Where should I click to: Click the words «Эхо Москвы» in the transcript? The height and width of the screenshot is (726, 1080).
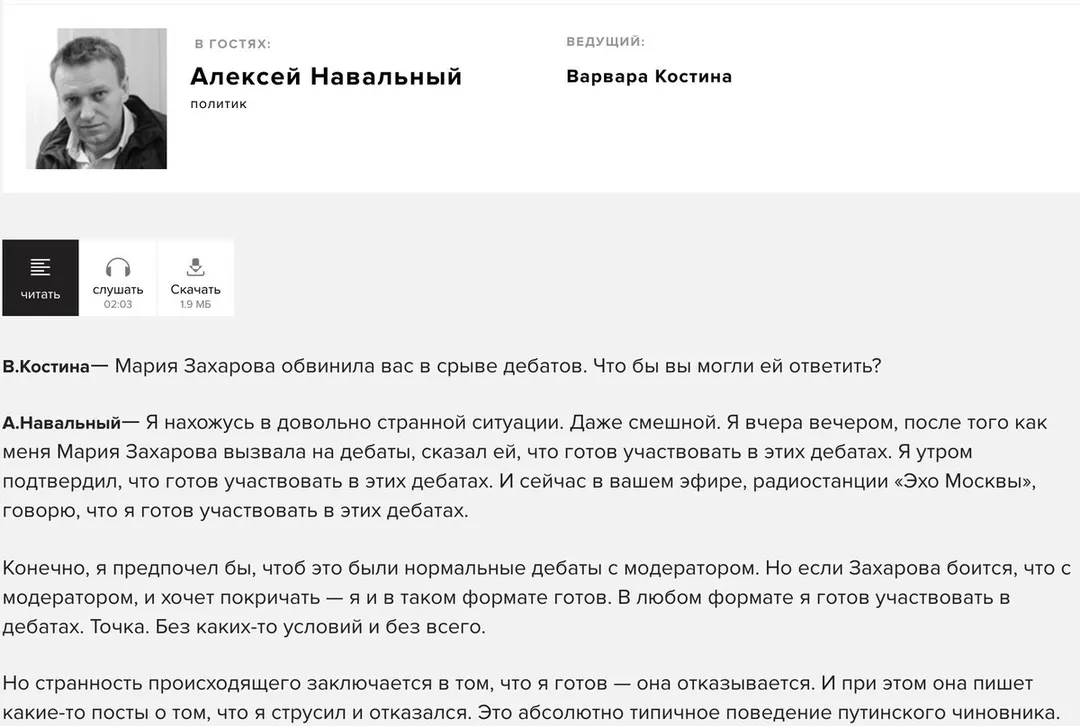tap(964, 481)
